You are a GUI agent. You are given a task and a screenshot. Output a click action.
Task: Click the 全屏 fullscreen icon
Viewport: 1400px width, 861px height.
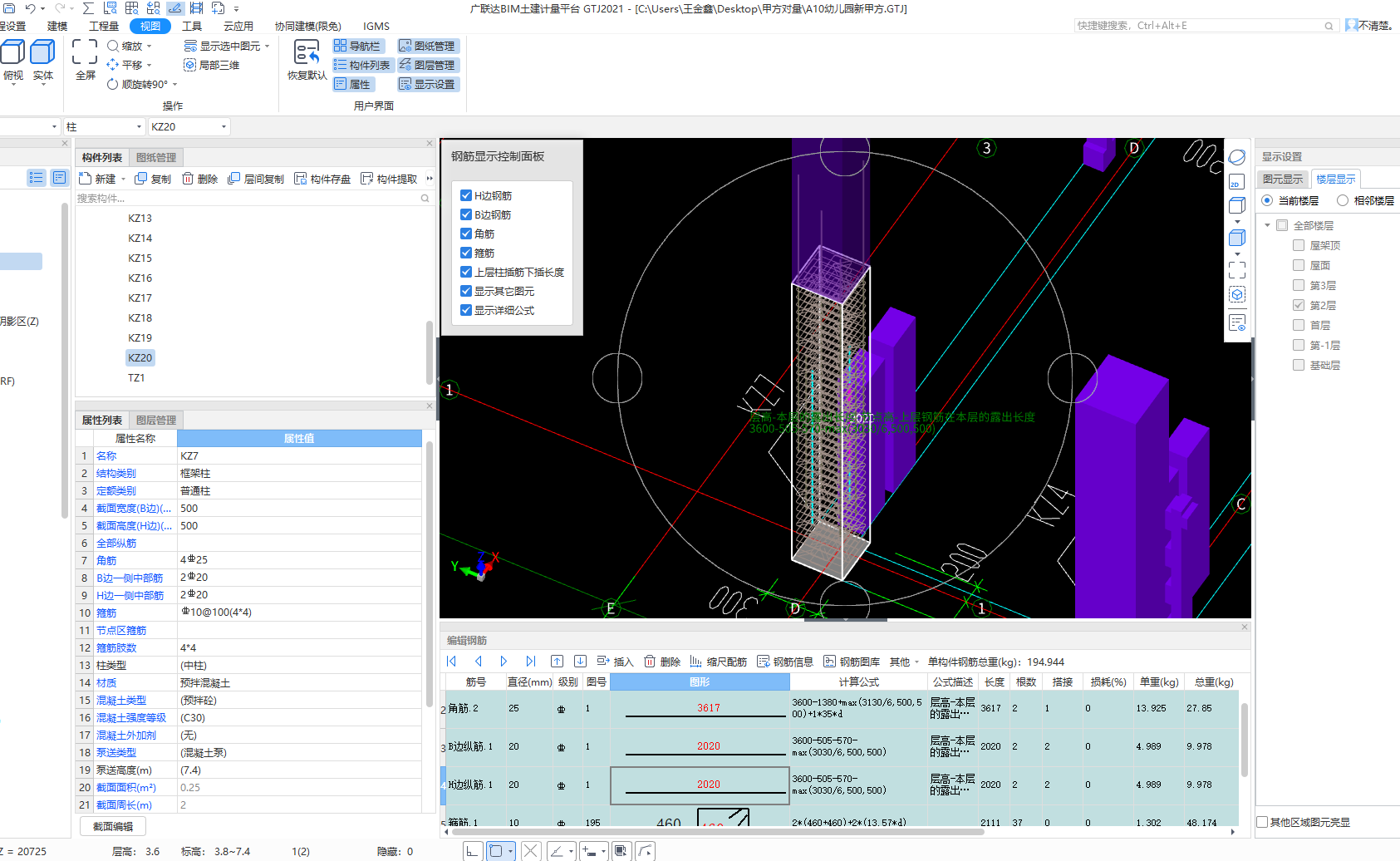(x=85, y=52)
